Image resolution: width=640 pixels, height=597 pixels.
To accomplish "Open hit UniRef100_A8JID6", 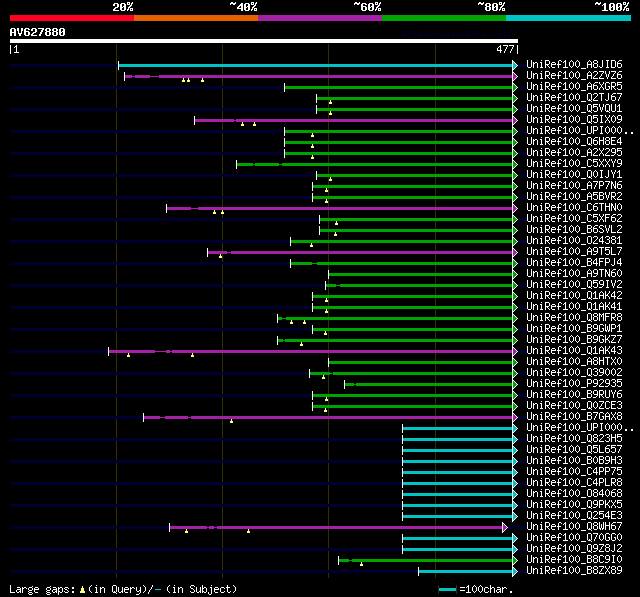I will tap(574, 64).
